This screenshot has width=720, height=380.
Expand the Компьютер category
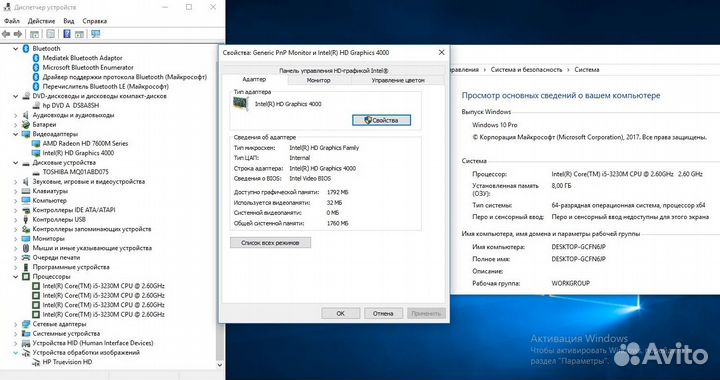16,201
